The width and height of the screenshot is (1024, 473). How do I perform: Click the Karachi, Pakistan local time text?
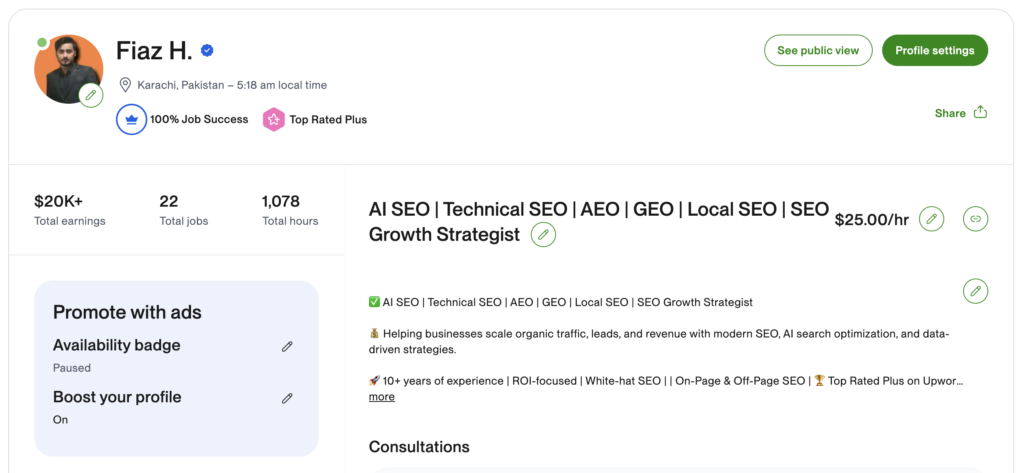click(232, 85)
